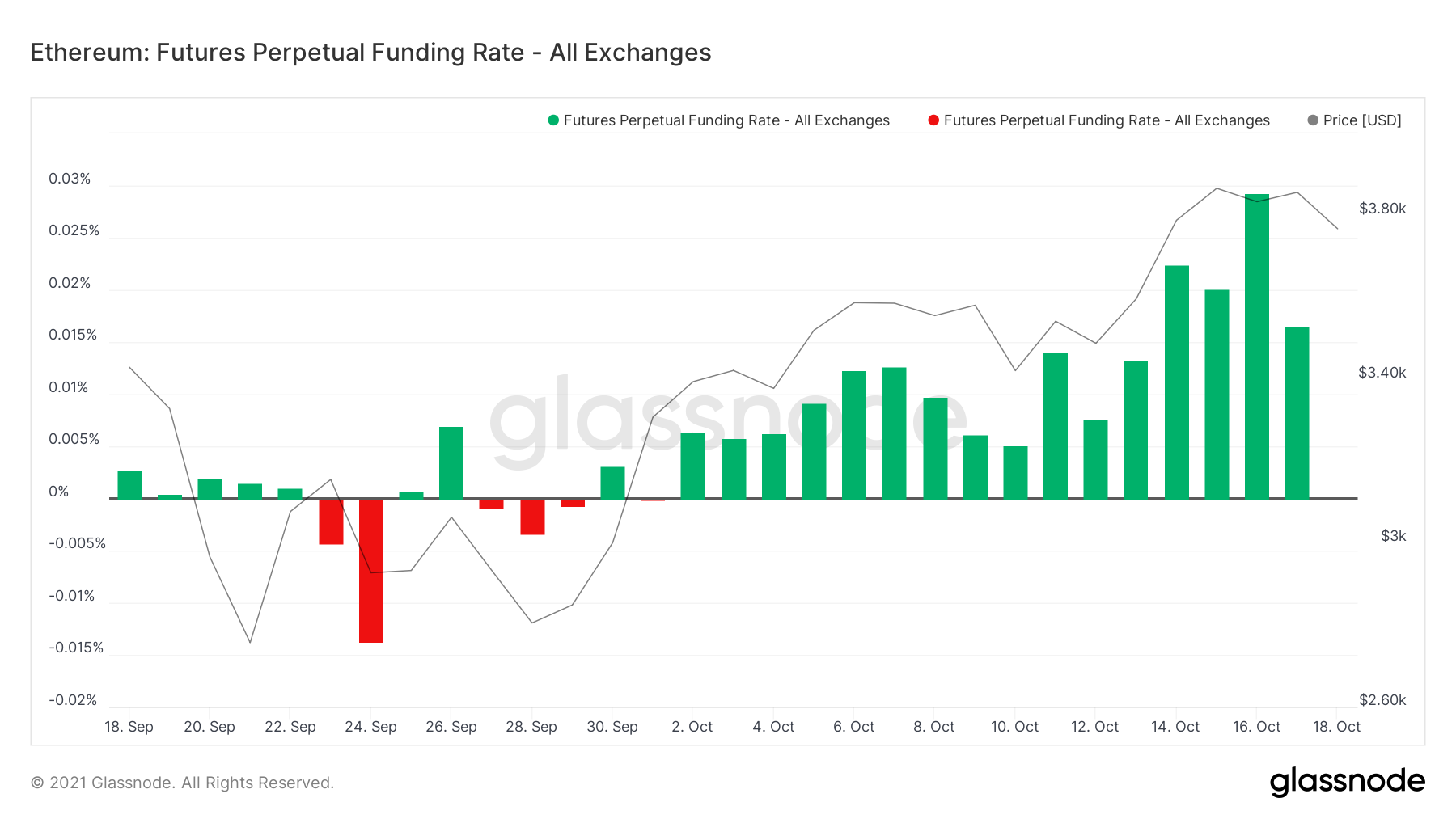
Task: Click the glassnode logo at bottom right
Action: coord(1347,782)
